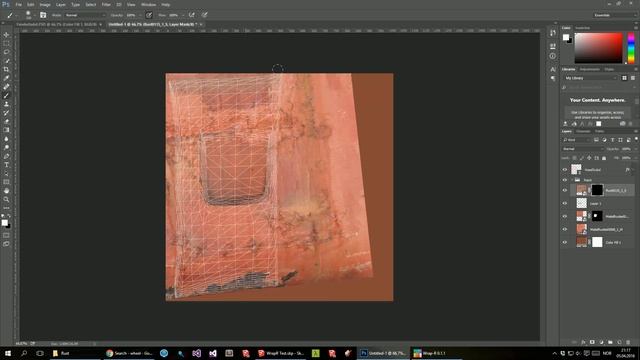Screen dimensions: 640x360
Task: Open the Brush panel toggle icon
Action: click(43, 15)
